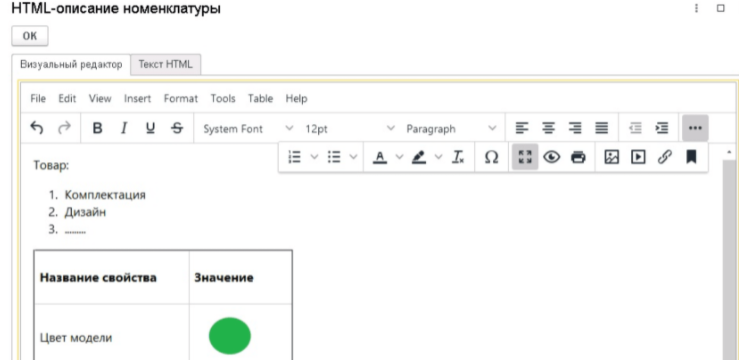This screenshot has height=360, width=739.
Task: Expand bullet list style options
Action: click(353, 157)
